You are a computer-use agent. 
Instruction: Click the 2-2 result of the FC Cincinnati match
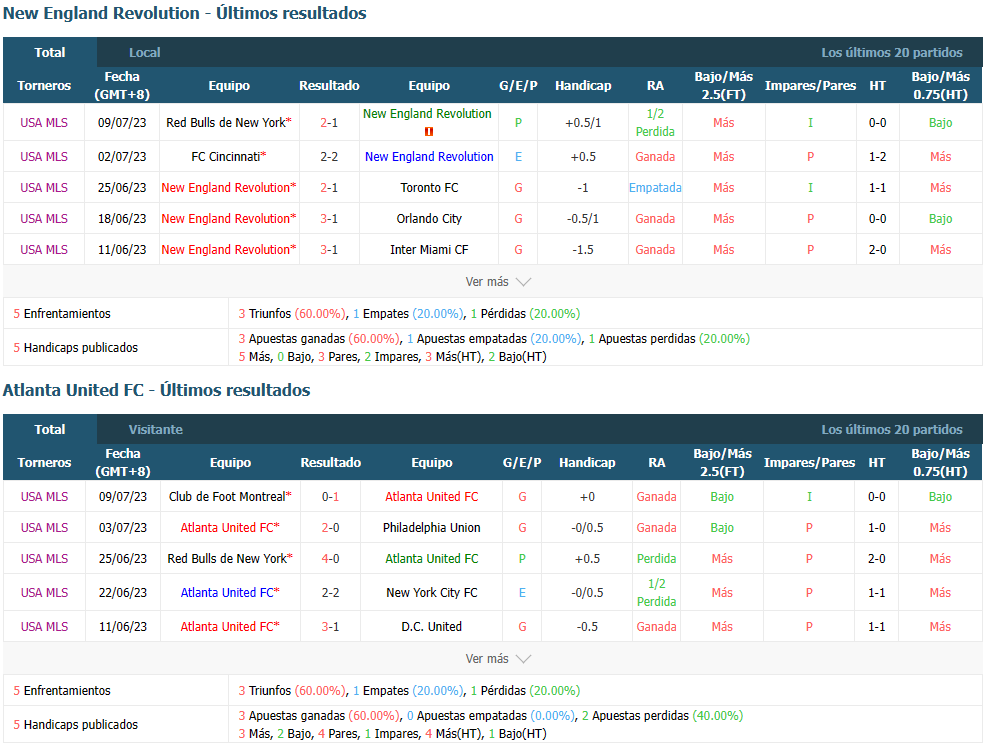pyautogui.click(x=329, y=157)
